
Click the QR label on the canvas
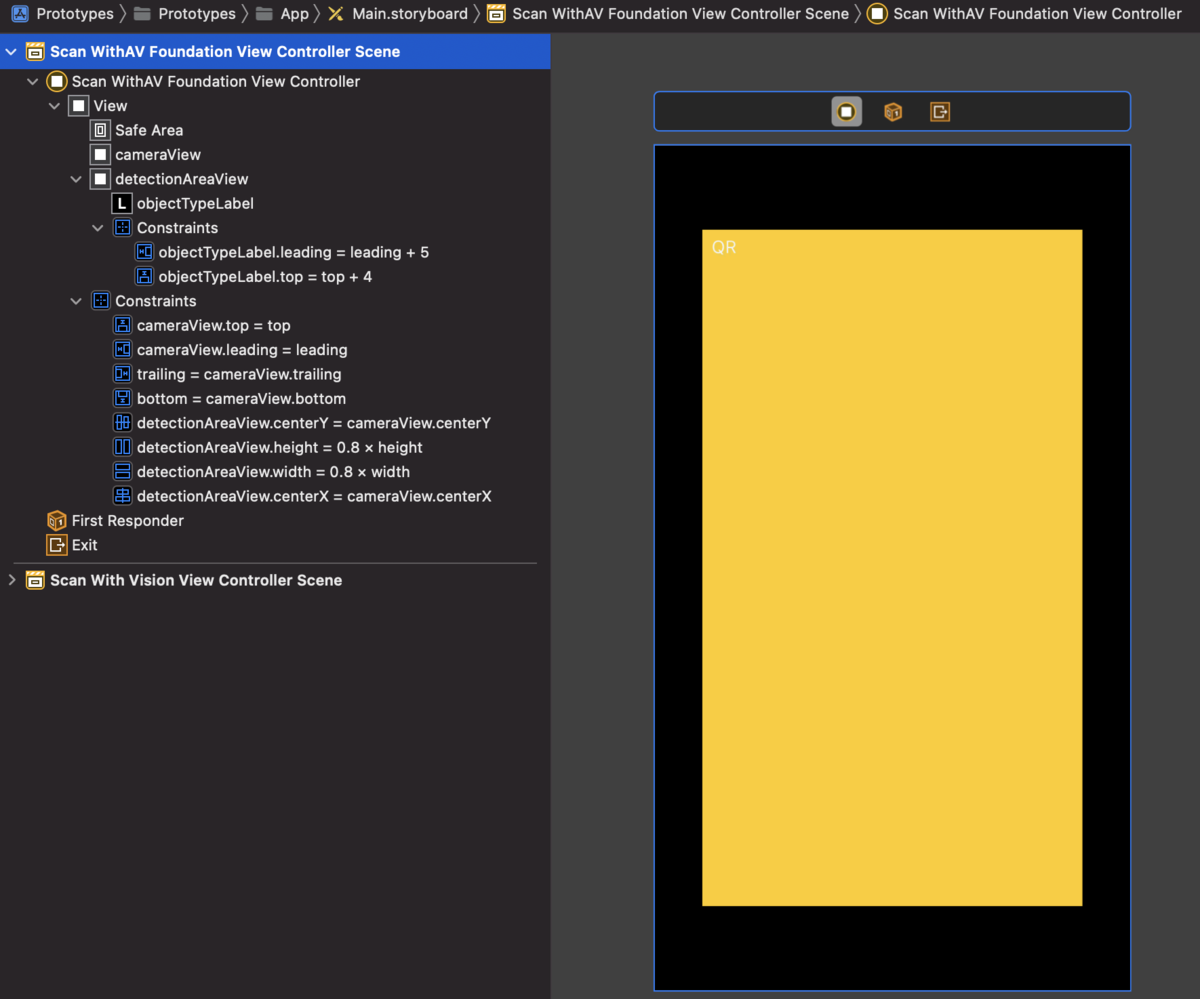click(x=724, y=247)
